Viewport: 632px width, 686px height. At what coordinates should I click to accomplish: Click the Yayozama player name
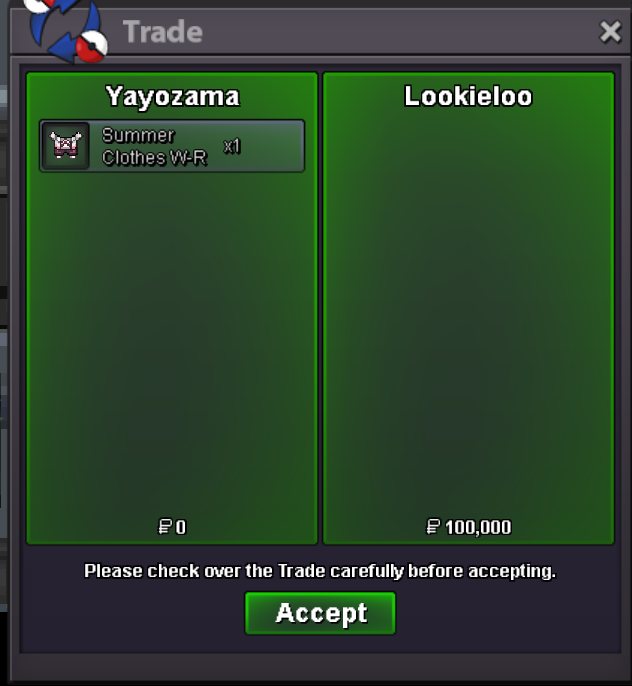click(x=172, y=96)
